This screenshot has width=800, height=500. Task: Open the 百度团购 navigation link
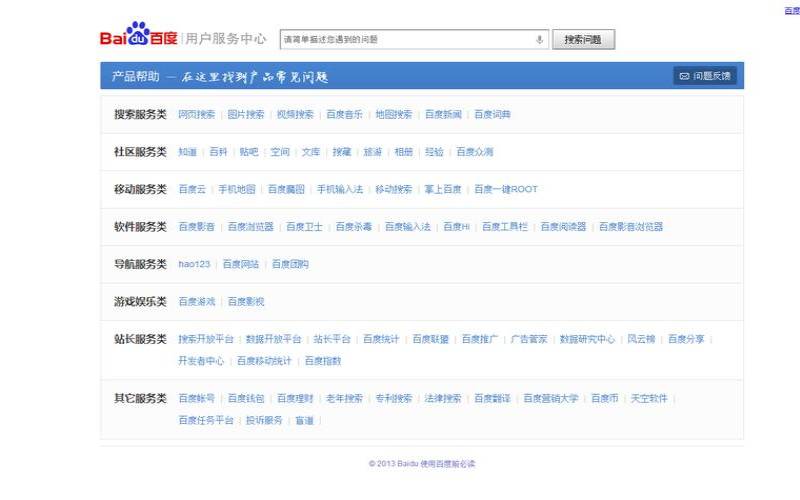tap(290, 264)
